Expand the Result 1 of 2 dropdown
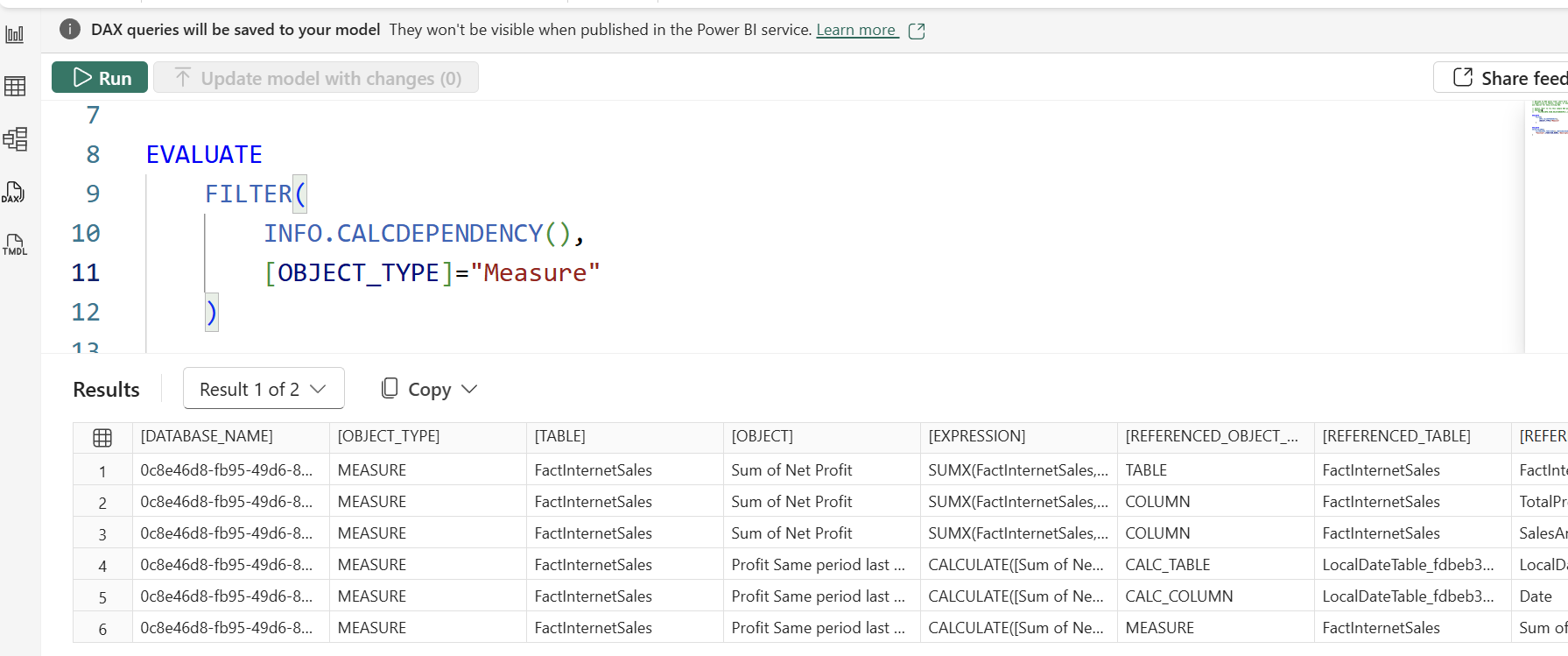Viewport: 1568px width, 656px height. click(x=263, y=389)
